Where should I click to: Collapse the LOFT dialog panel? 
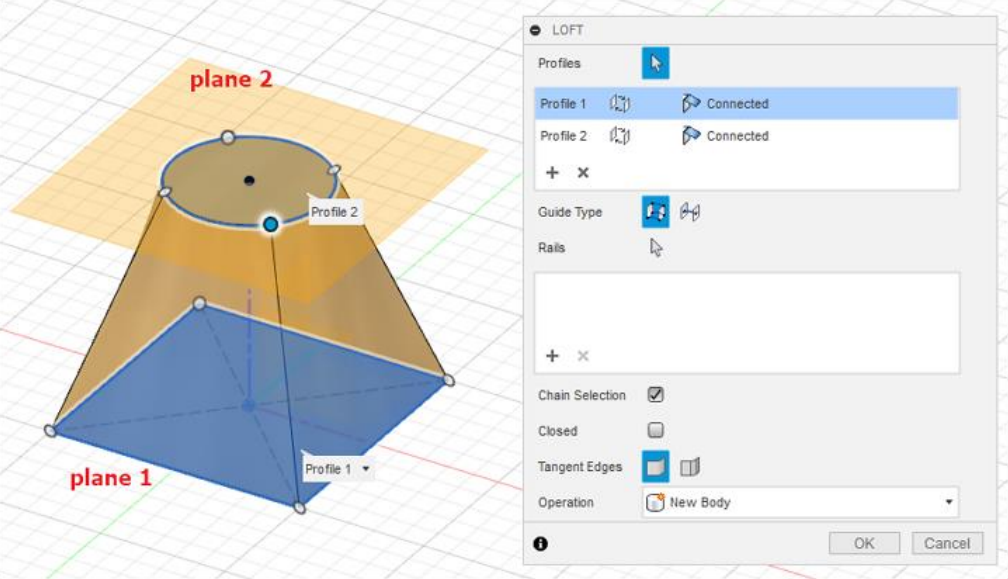coord(536,30)
